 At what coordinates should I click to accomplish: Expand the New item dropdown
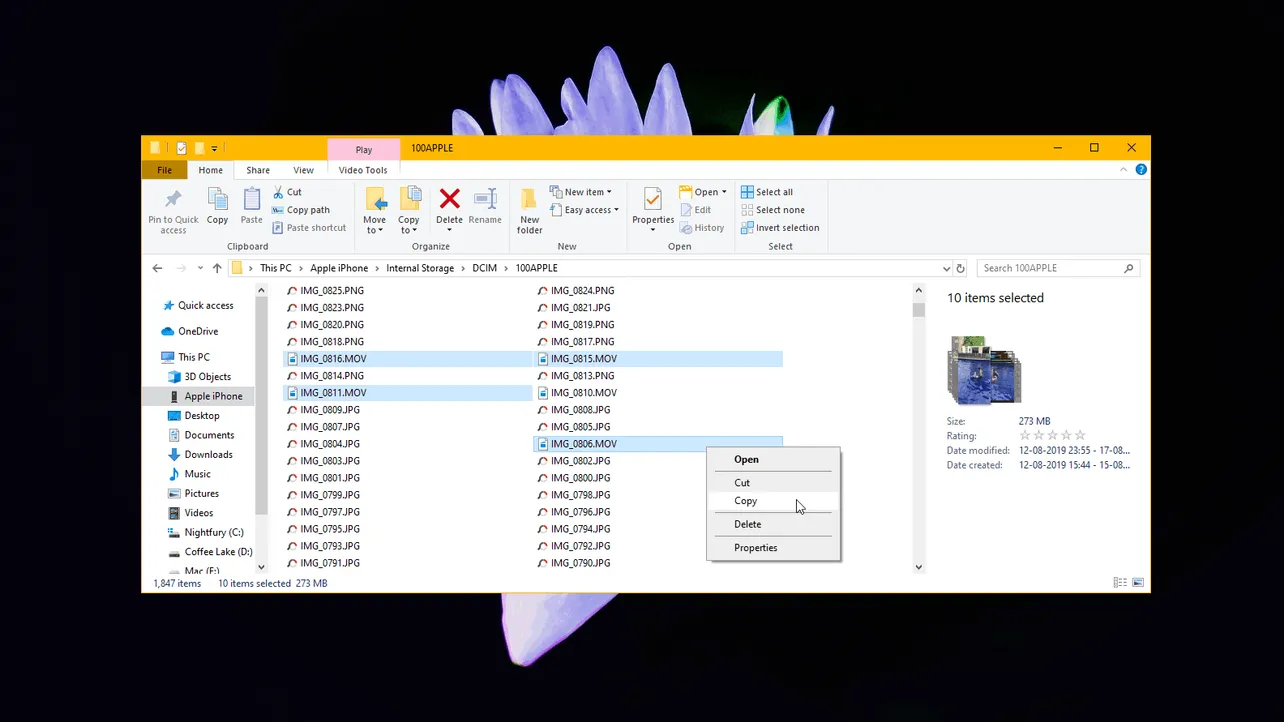pos(581,191)
